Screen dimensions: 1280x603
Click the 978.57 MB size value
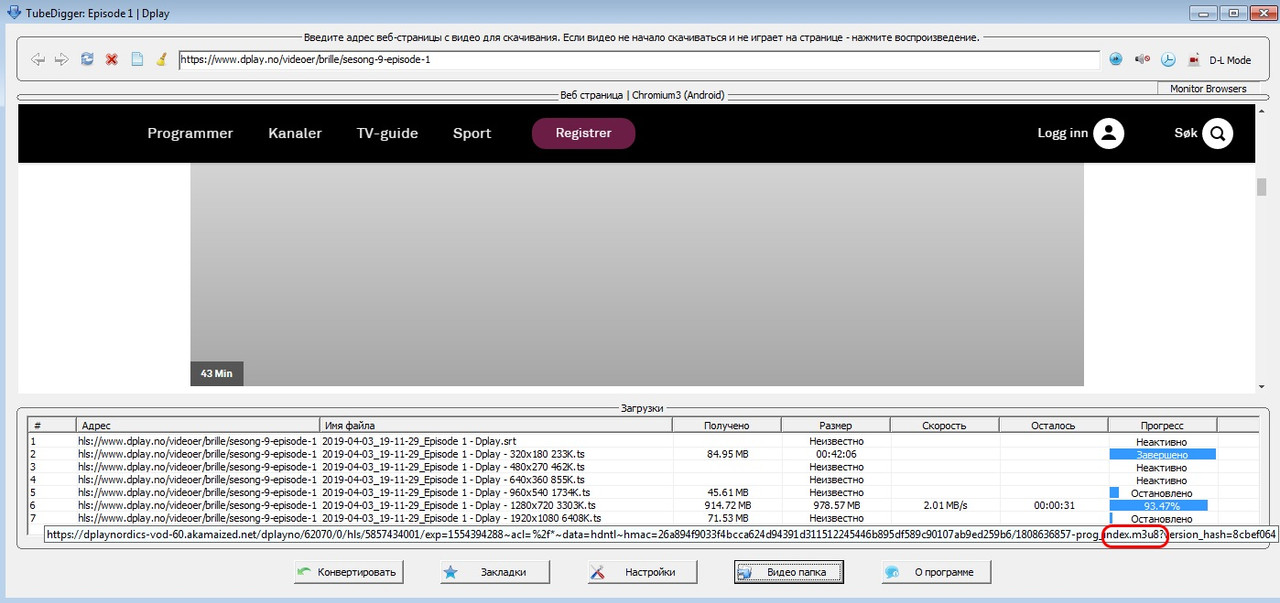point(835,506)
